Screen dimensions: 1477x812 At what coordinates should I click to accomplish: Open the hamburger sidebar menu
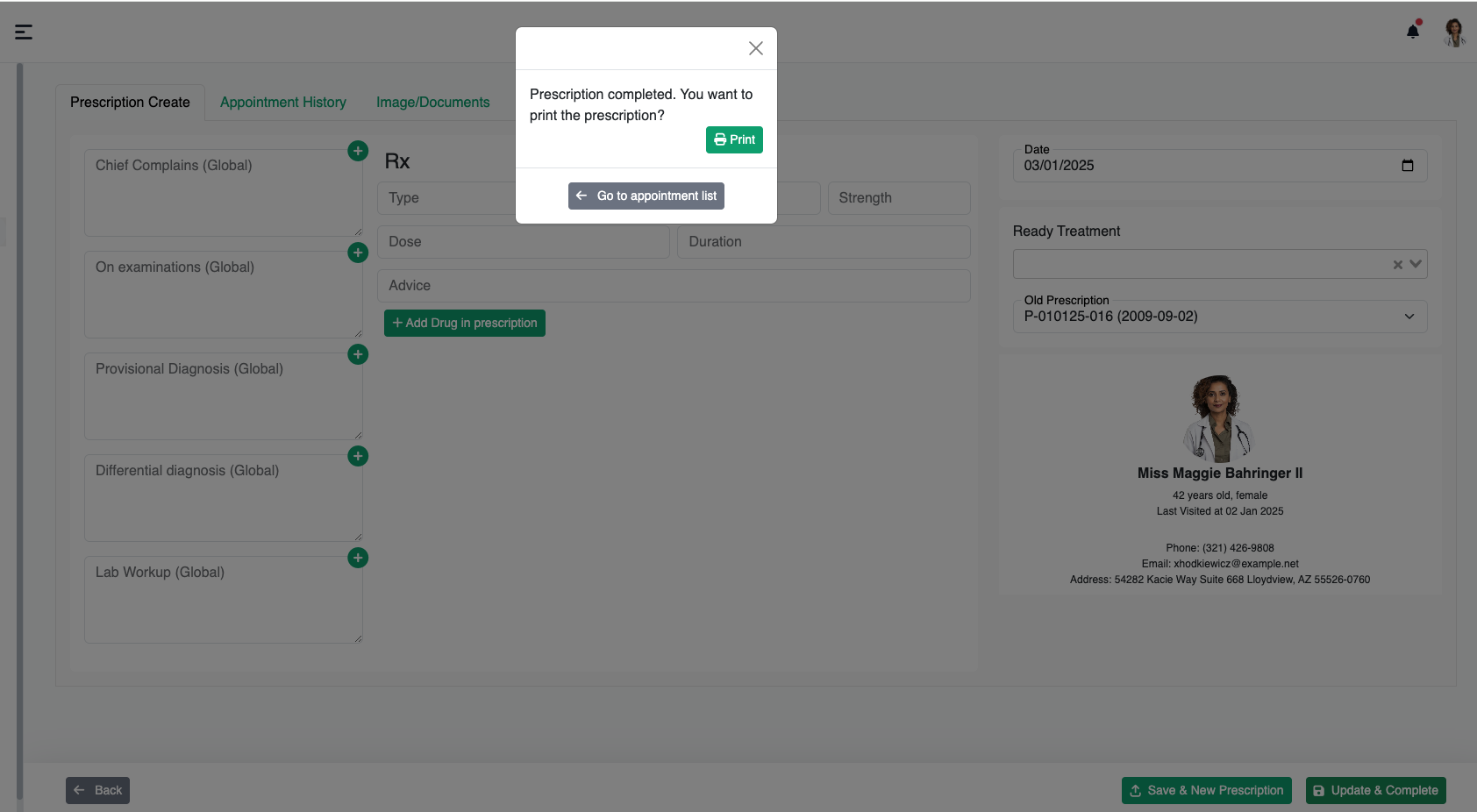tap(24, 32)
